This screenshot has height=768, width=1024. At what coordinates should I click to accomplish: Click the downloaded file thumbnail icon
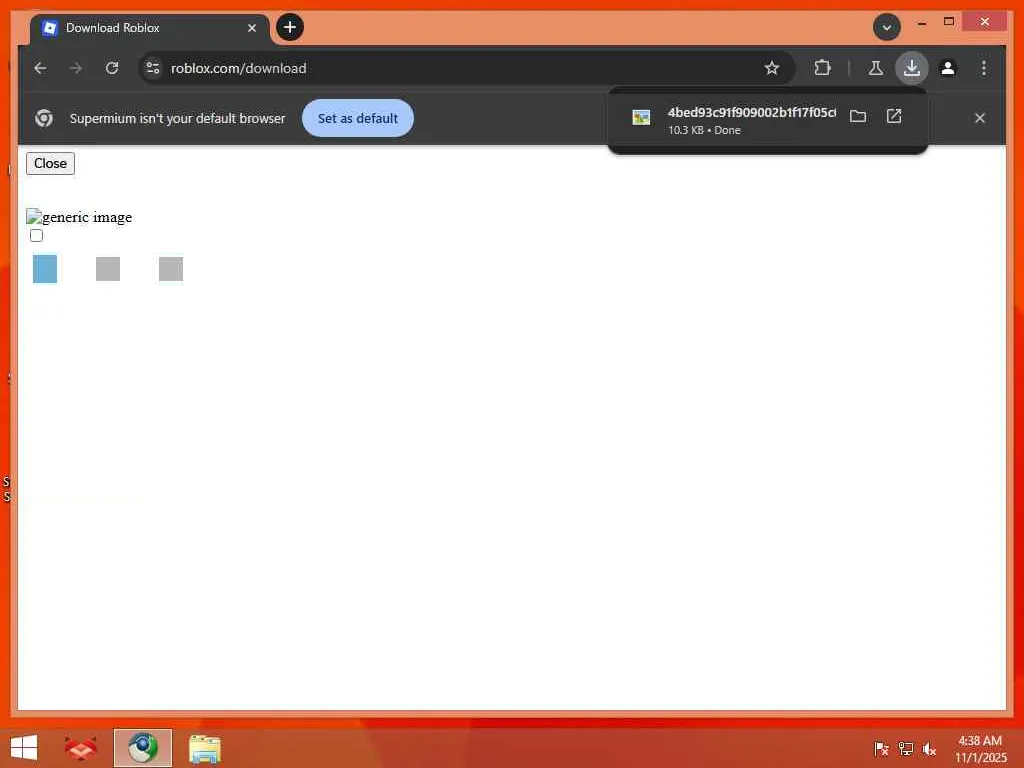point(641,118)
